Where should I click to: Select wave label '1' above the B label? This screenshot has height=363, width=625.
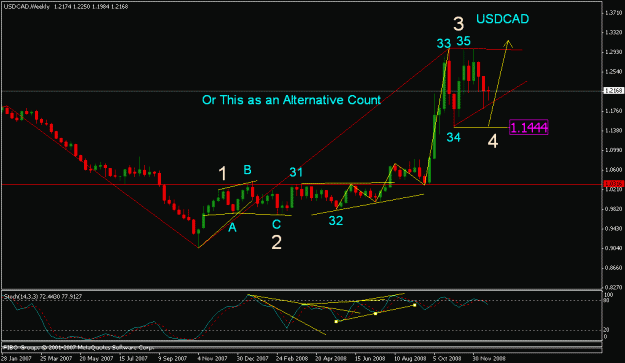[x=222, y=174]
